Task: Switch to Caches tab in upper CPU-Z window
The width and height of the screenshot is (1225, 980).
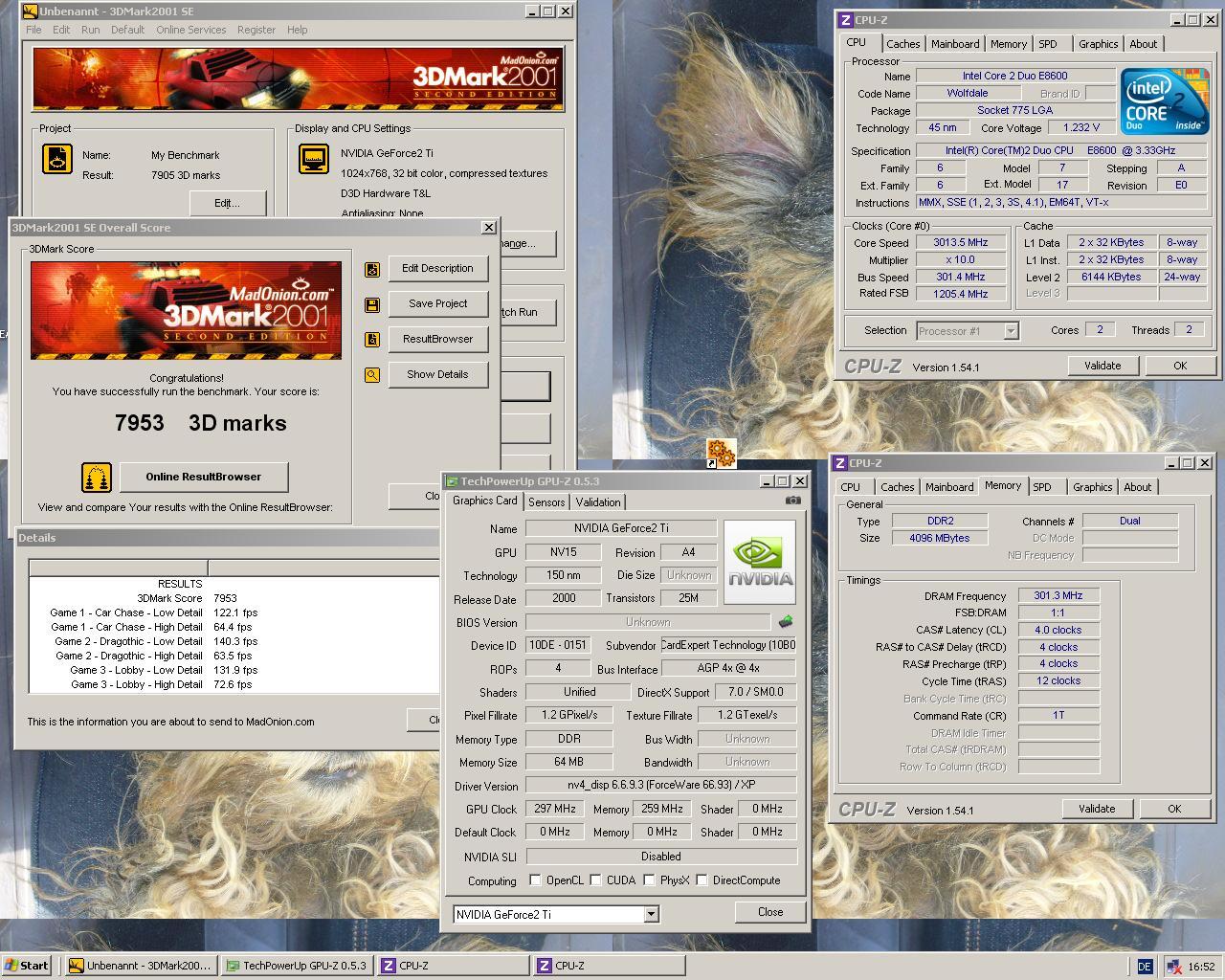Action: click(902, 44)
